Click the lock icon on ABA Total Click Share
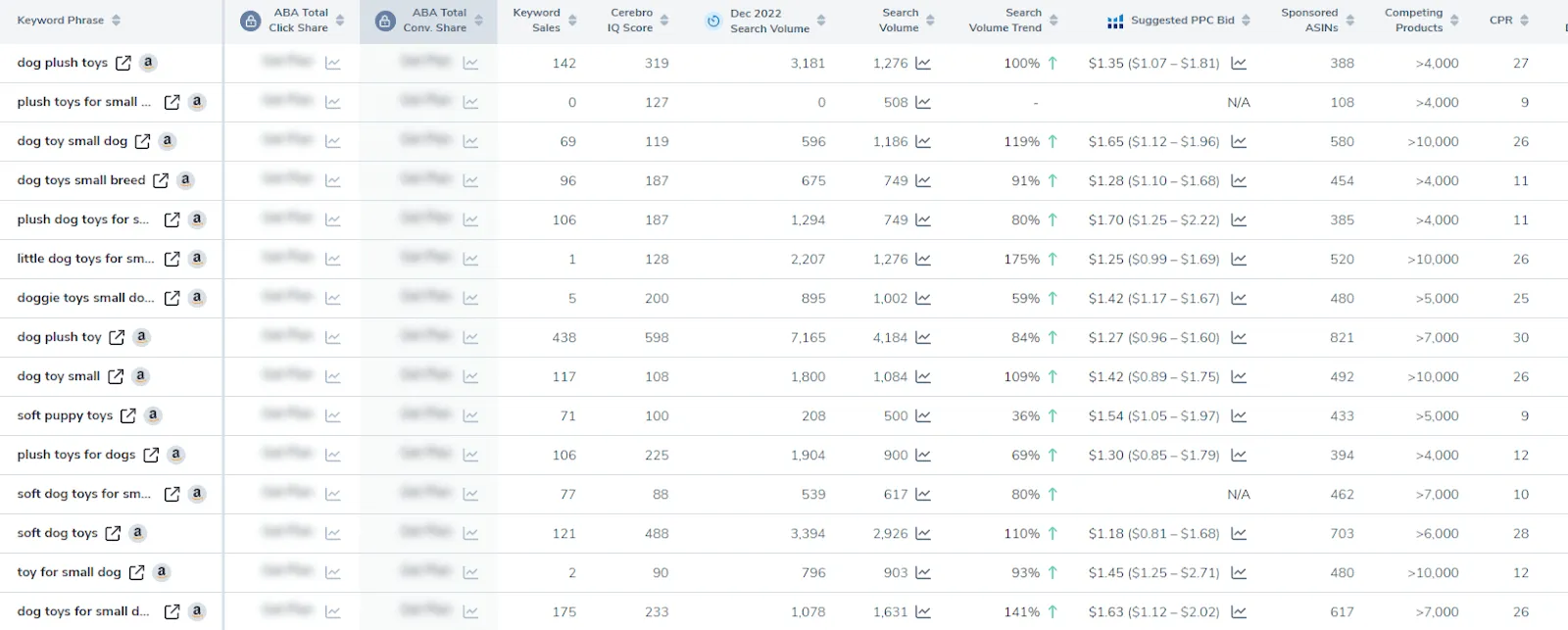 click(x=251, y=21)
